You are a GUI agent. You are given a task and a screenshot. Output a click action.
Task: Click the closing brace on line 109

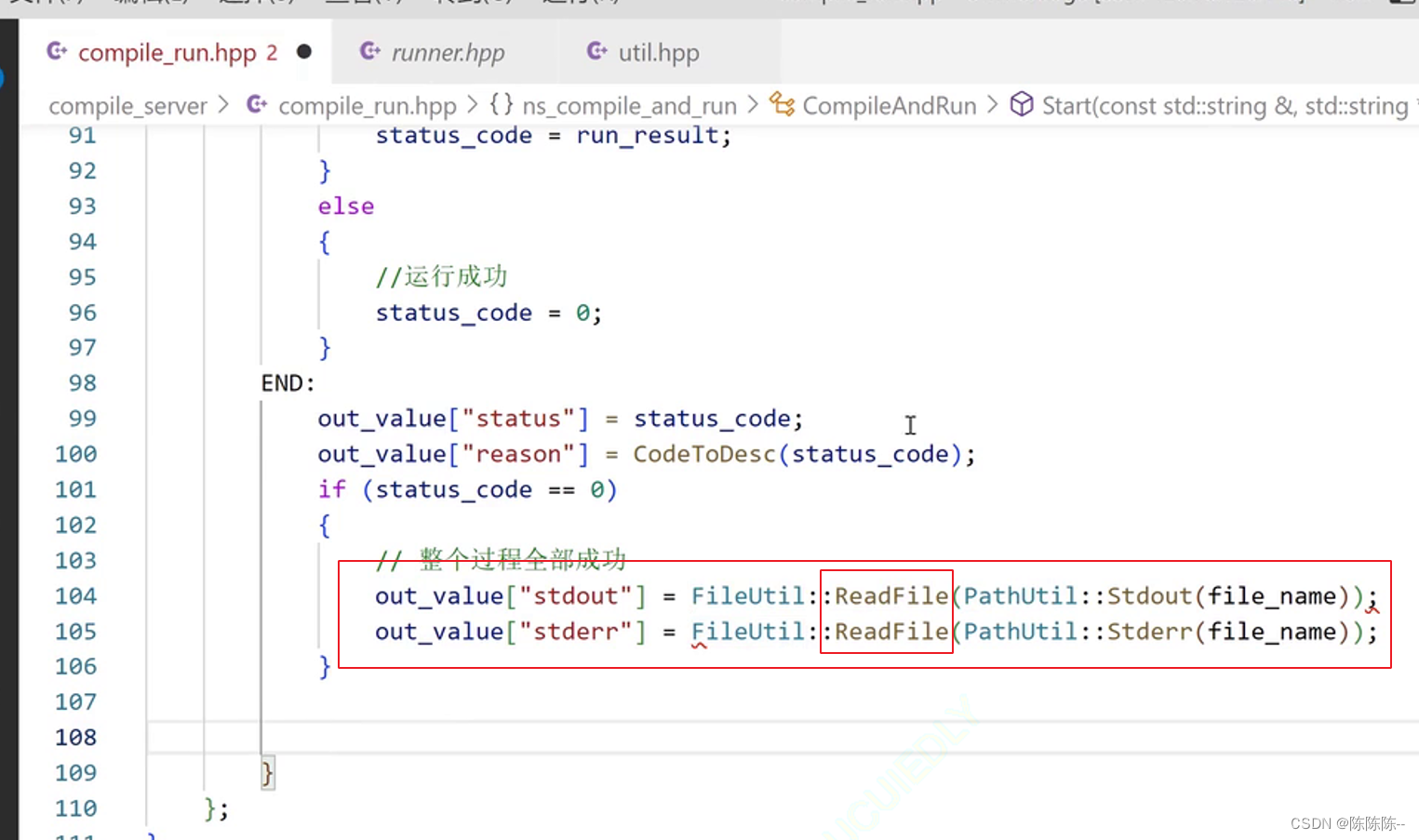[267, 773]
